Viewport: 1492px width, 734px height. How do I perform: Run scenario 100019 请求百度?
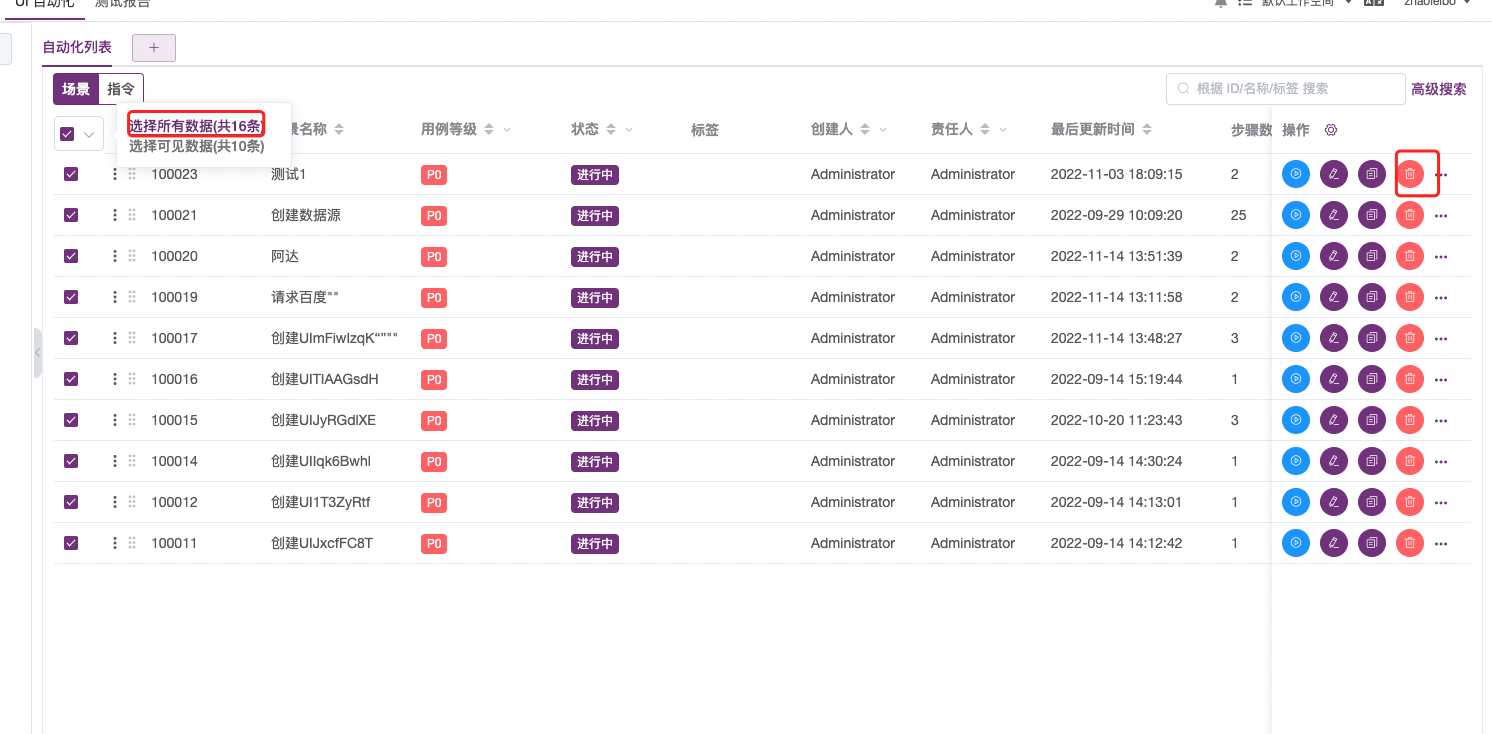tap(1295, 297)
